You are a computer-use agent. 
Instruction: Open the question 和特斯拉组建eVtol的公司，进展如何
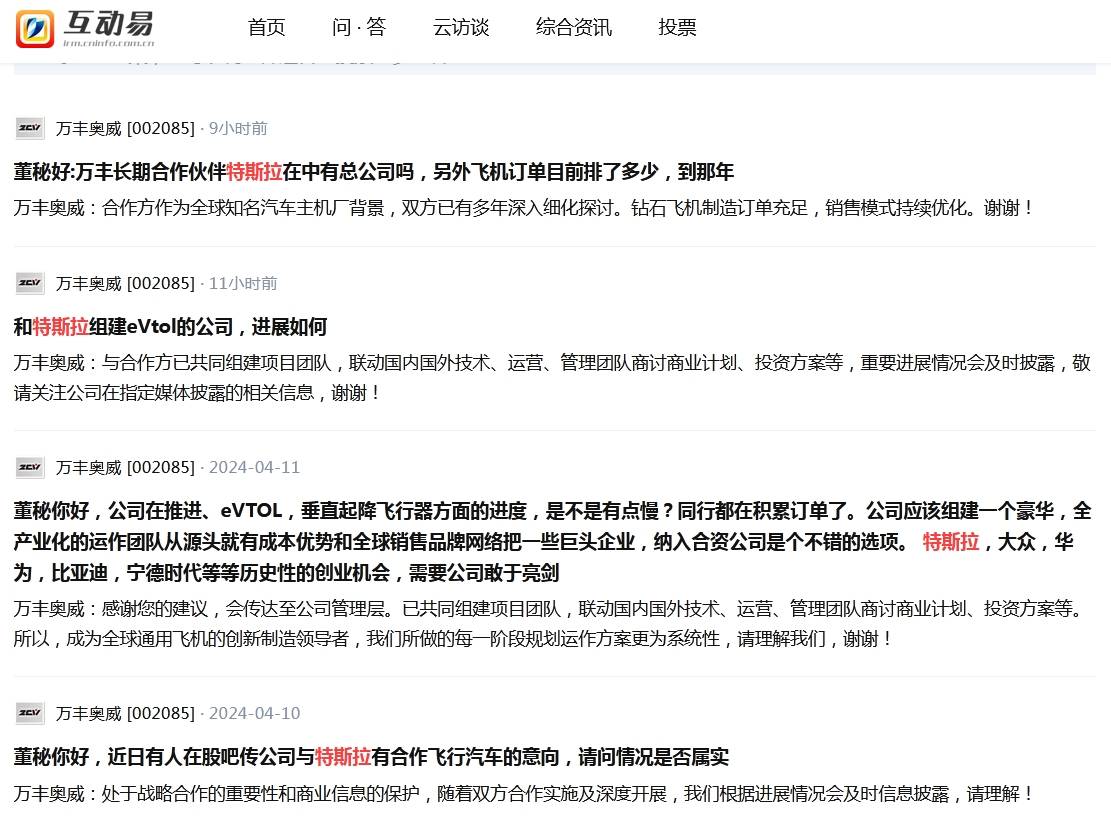click(170, 327)
